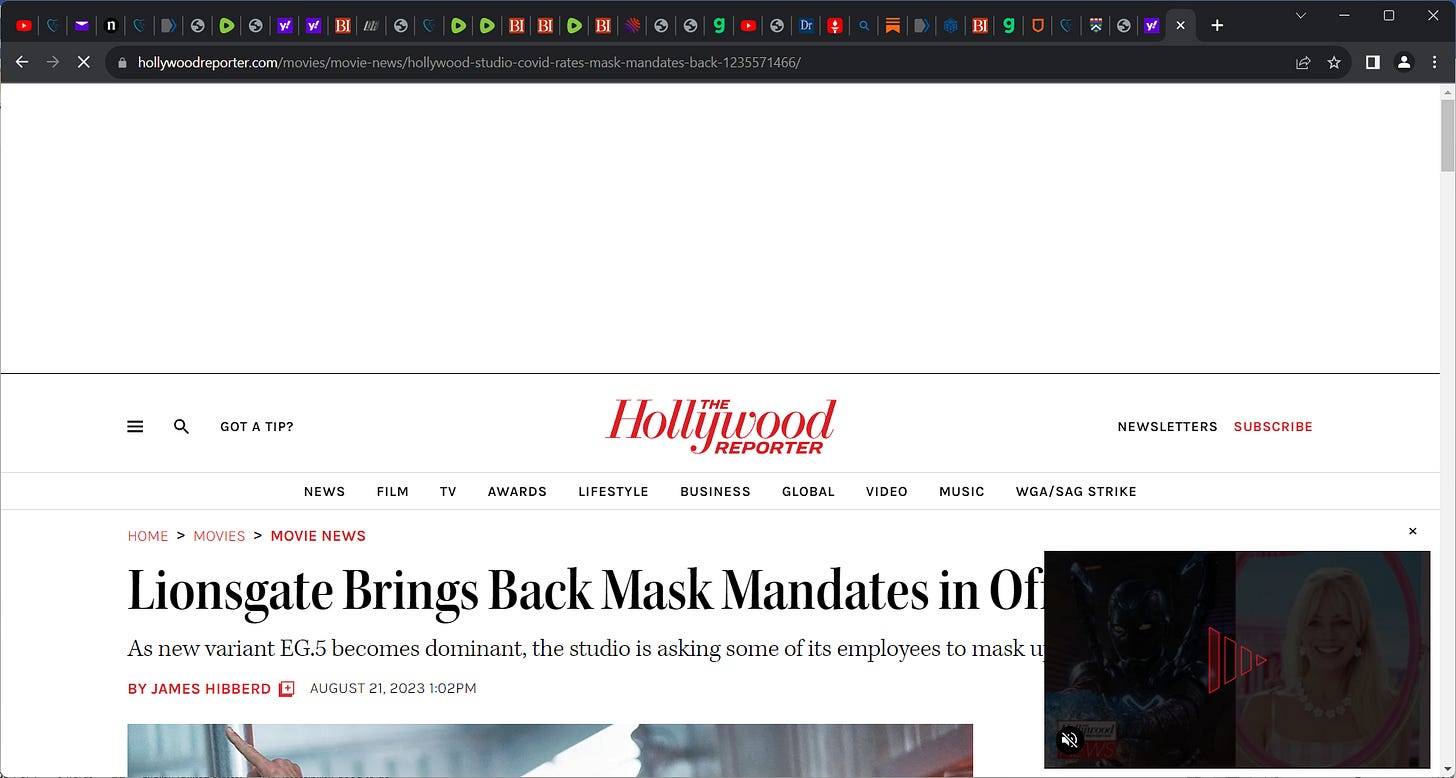
Task: Play the floating video preview
Action: pyautogui.click(x=1237, y=660)
